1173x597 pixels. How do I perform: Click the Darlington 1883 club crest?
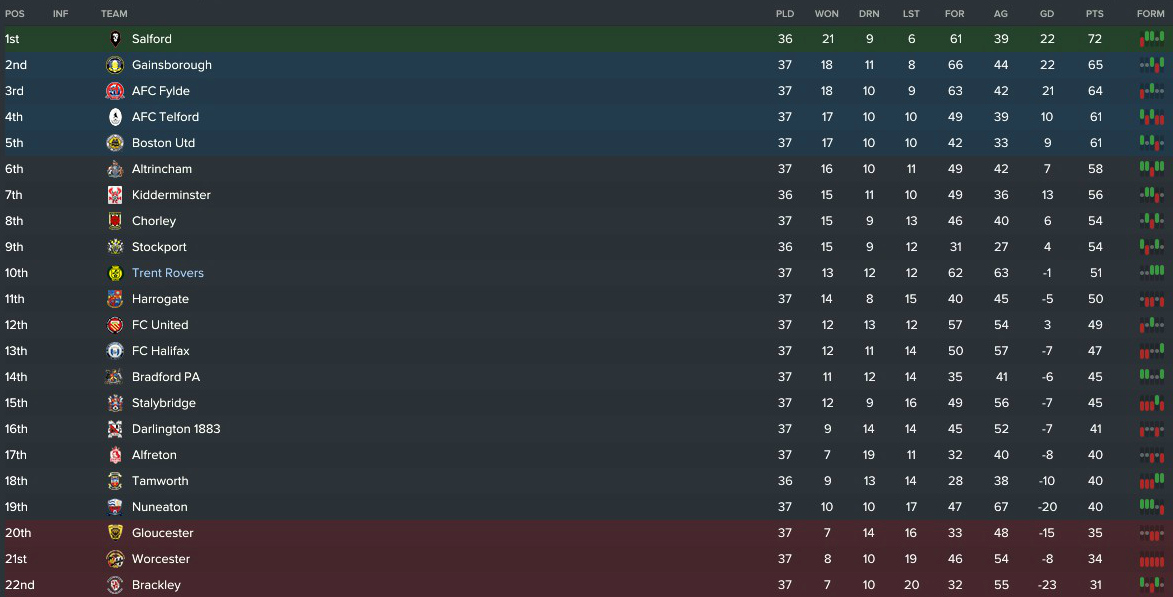pyautogui.click(x=115, y=429)
